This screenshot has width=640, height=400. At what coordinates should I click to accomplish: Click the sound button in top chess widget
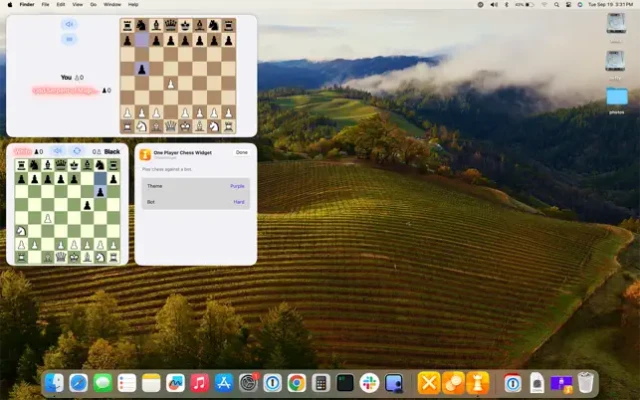coord(69,23)
